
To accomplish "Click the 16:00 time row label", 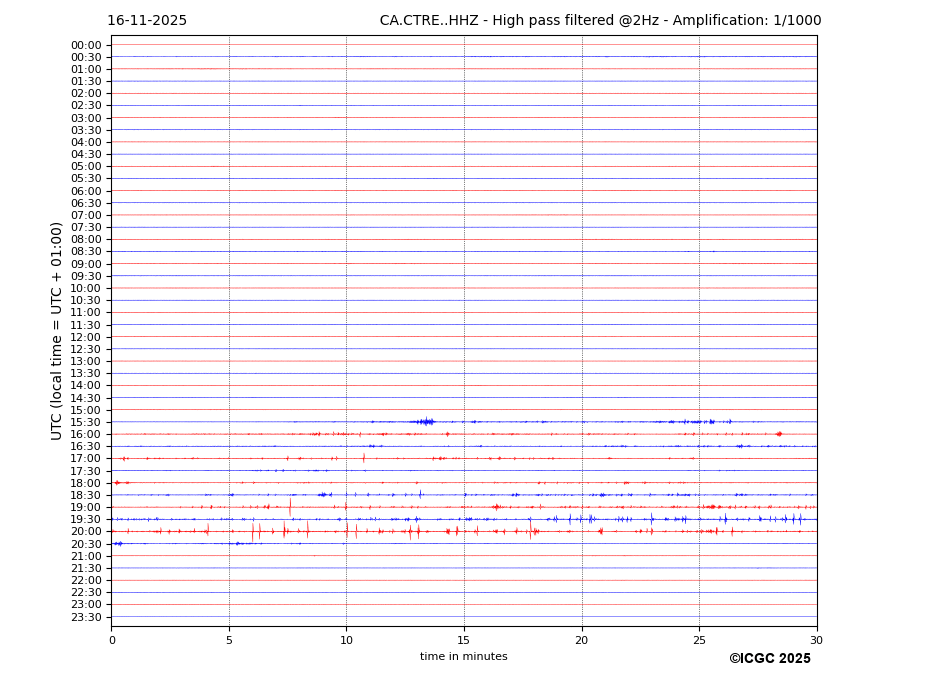I will click(x=86, y=434).
